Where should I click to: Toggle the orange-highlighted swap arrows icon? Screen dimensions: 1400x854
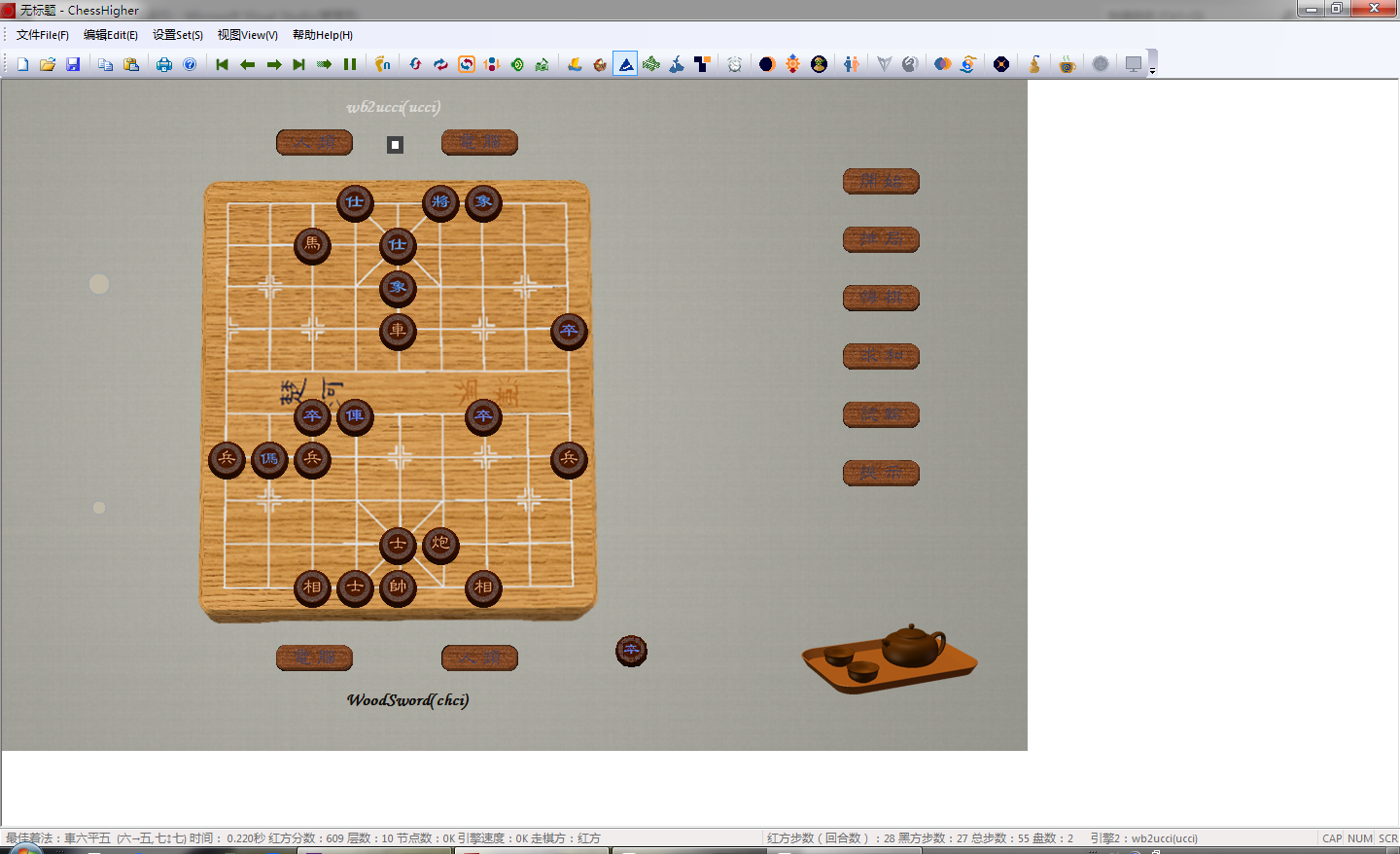coord(467,64)
